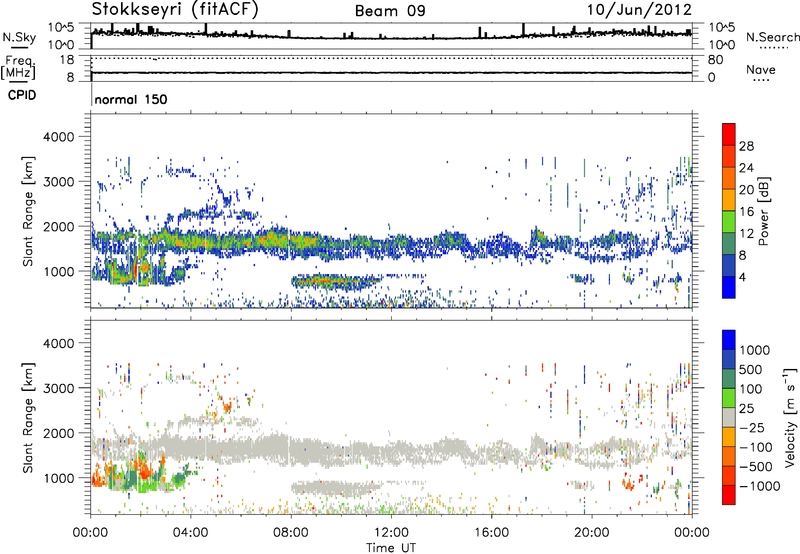Click the '04:00' time axis tick
The width and height of the screenshot is (800, 554).
tap(191, 533)
